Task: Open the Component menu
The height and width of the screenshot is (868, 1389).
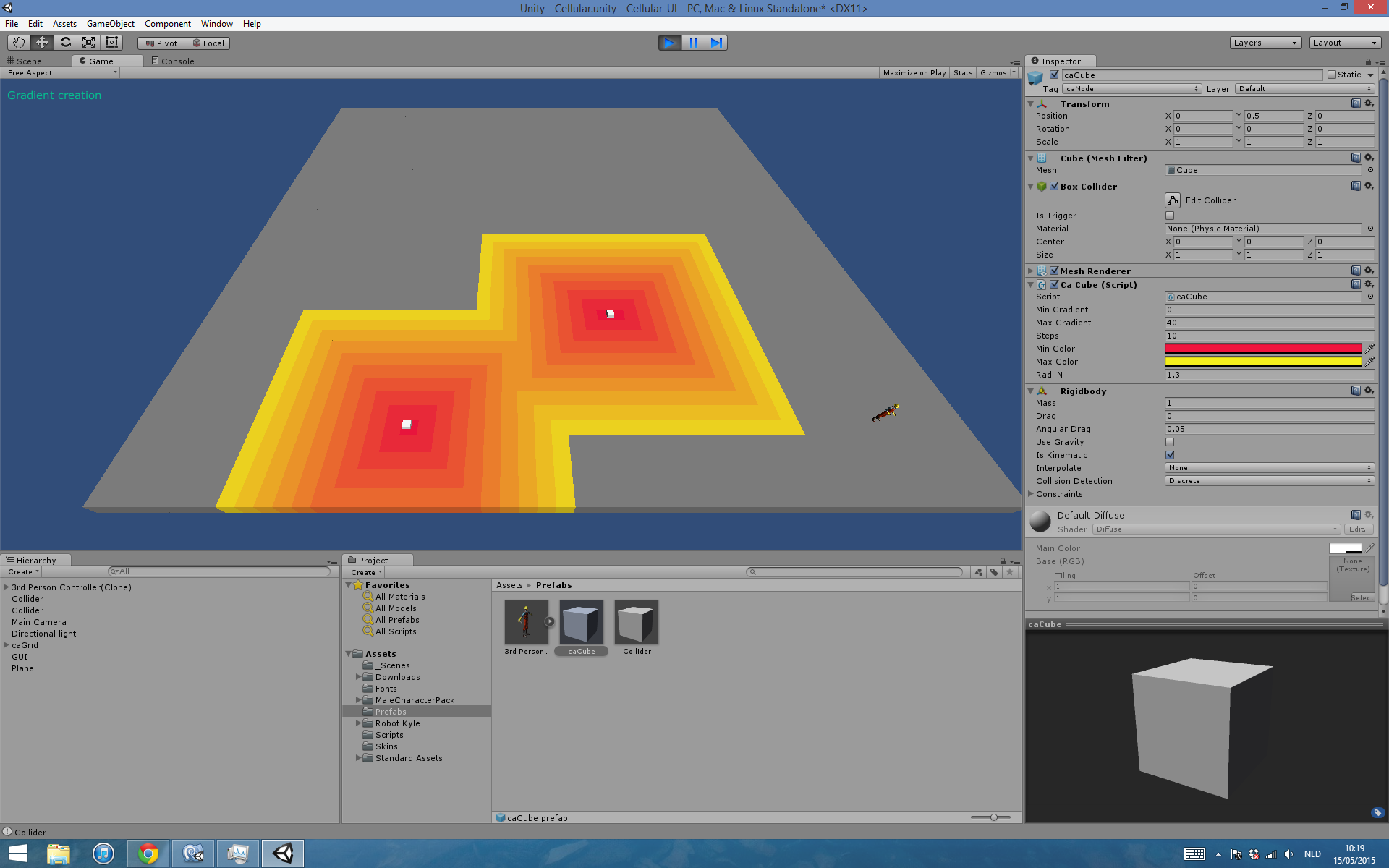Action: click(x=168, y=24)
